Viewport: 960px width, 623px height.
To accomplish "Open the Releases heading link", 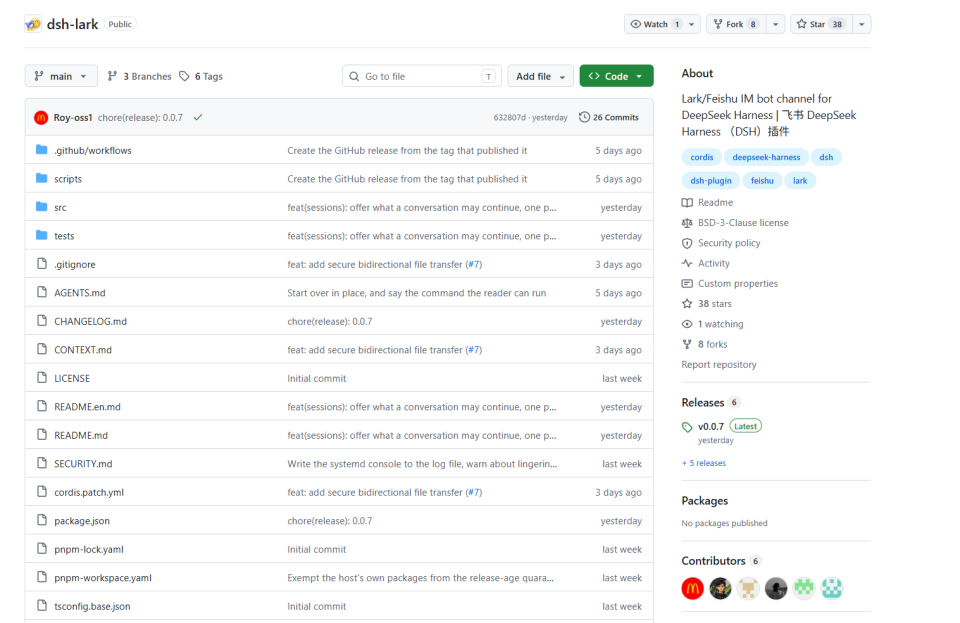I will click(x=703, y=402).
